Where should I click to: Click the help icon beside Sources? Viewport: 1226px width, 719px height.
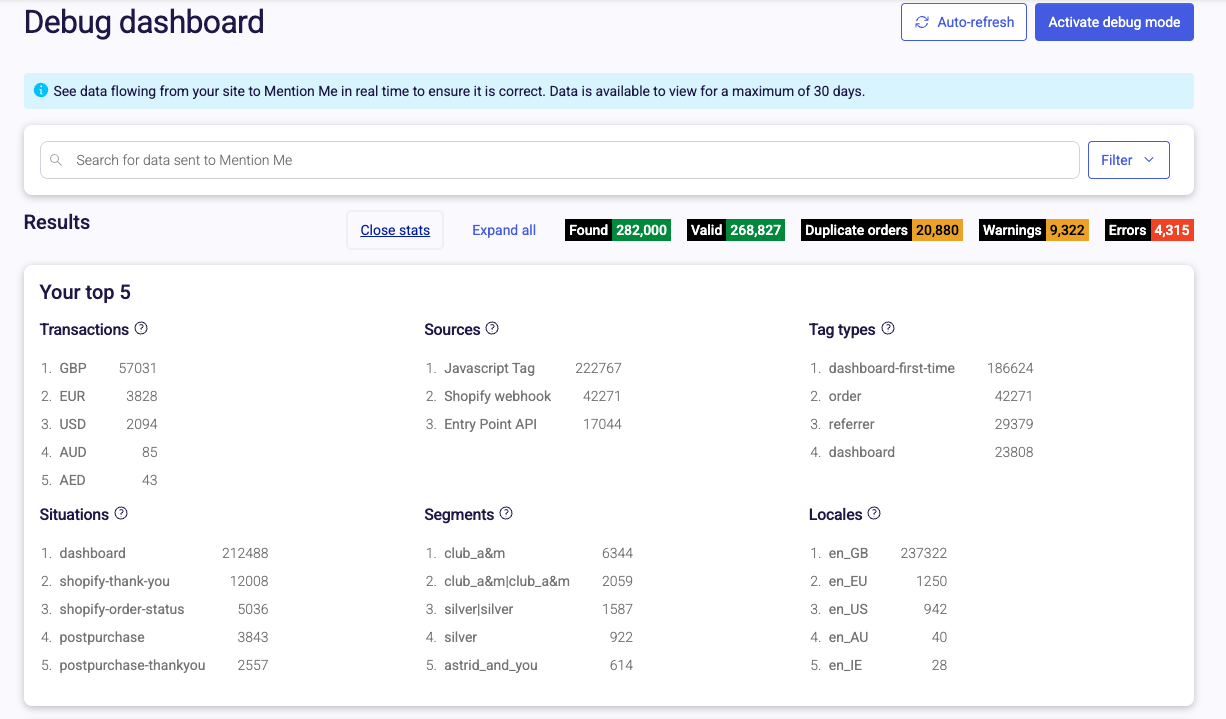coord(492,329)
